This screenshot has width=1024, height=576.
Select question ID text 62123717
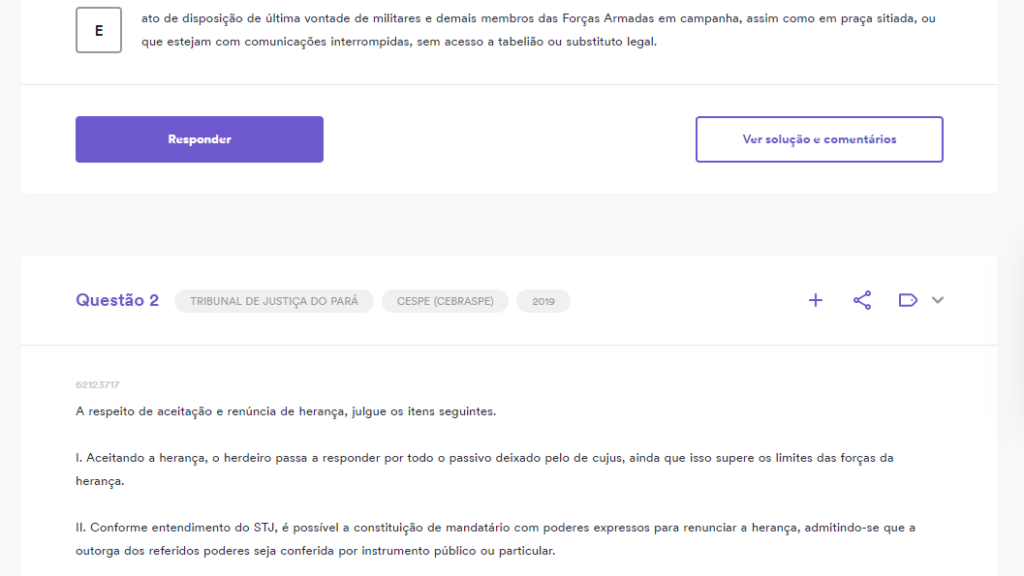(97, 385)
